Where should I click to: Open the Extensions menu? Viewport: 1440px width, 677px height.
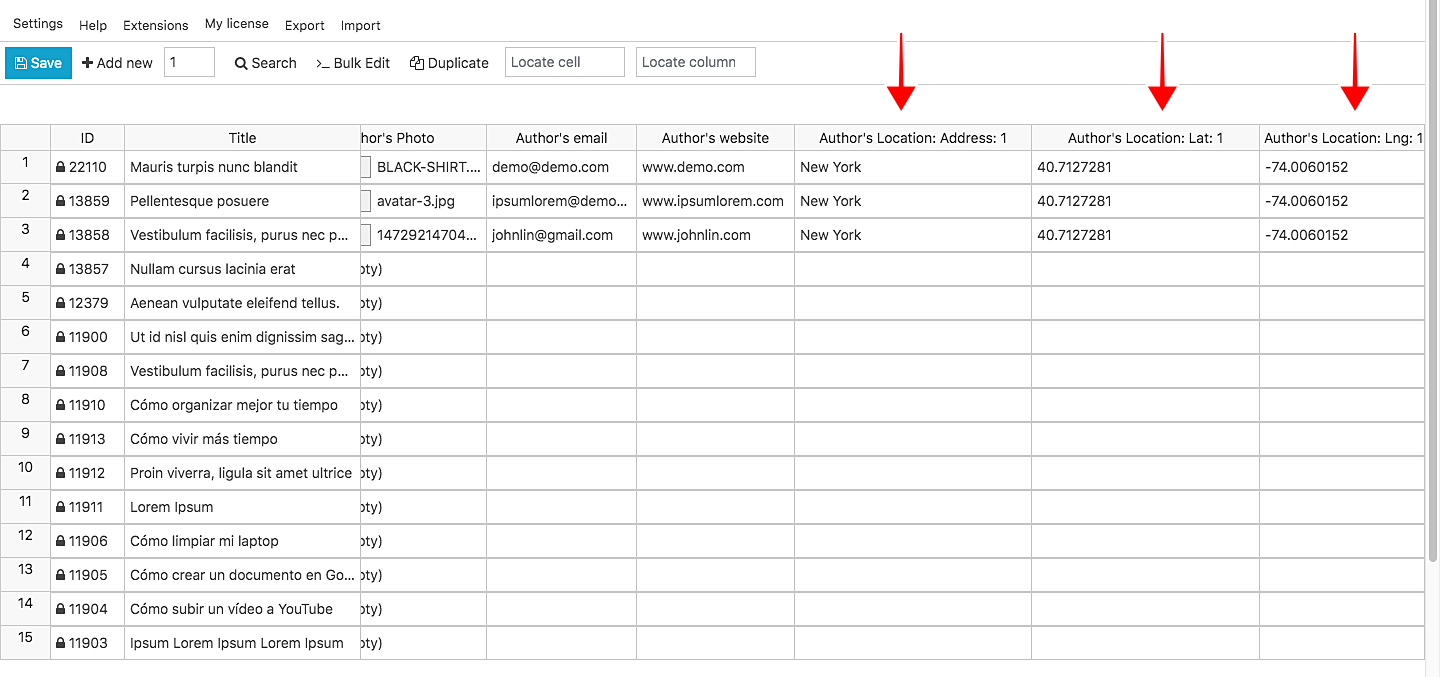pos(155,25)
